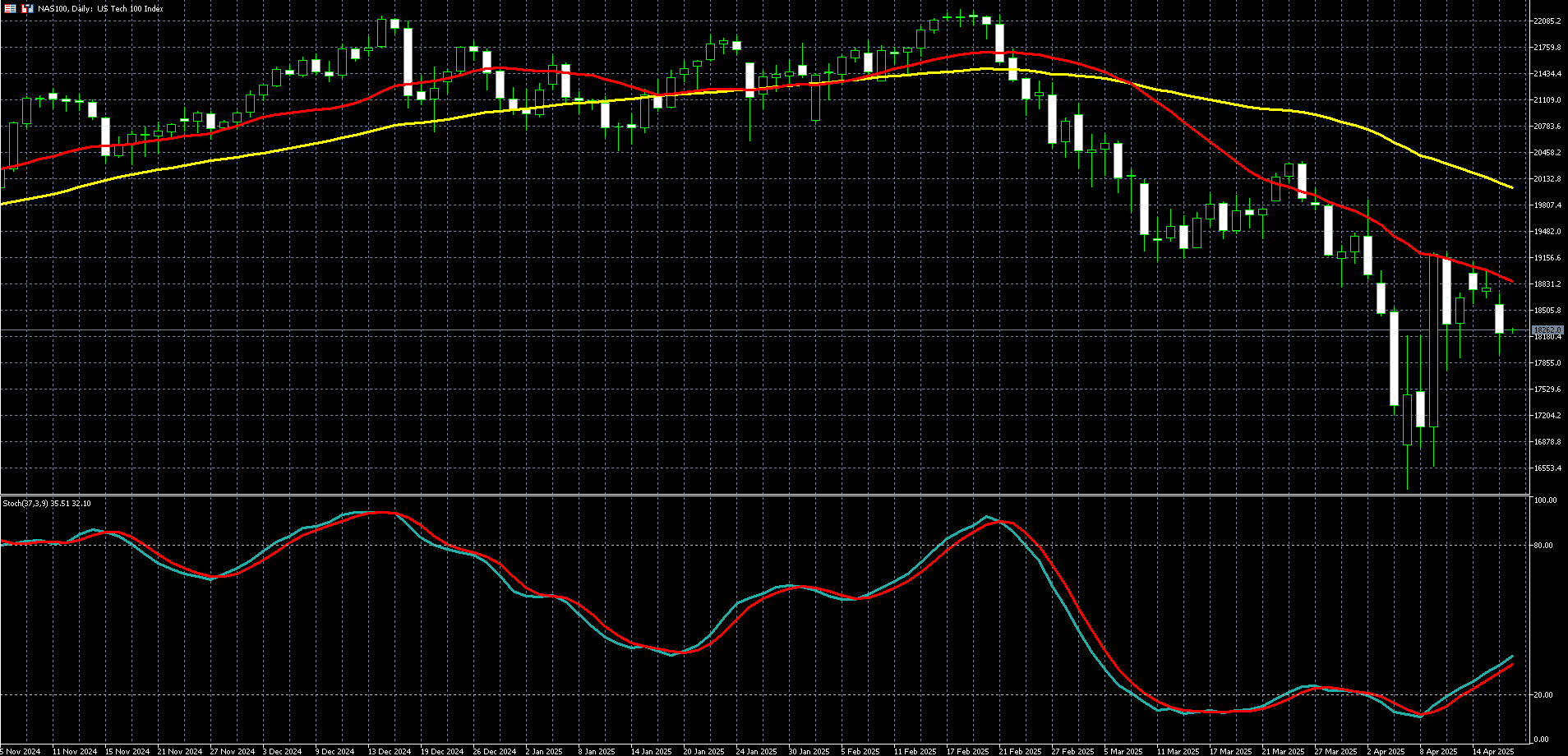Click the 21 Feb 2025 date label
Viewport: 1568px width, 756px height.
point(1019,751)
